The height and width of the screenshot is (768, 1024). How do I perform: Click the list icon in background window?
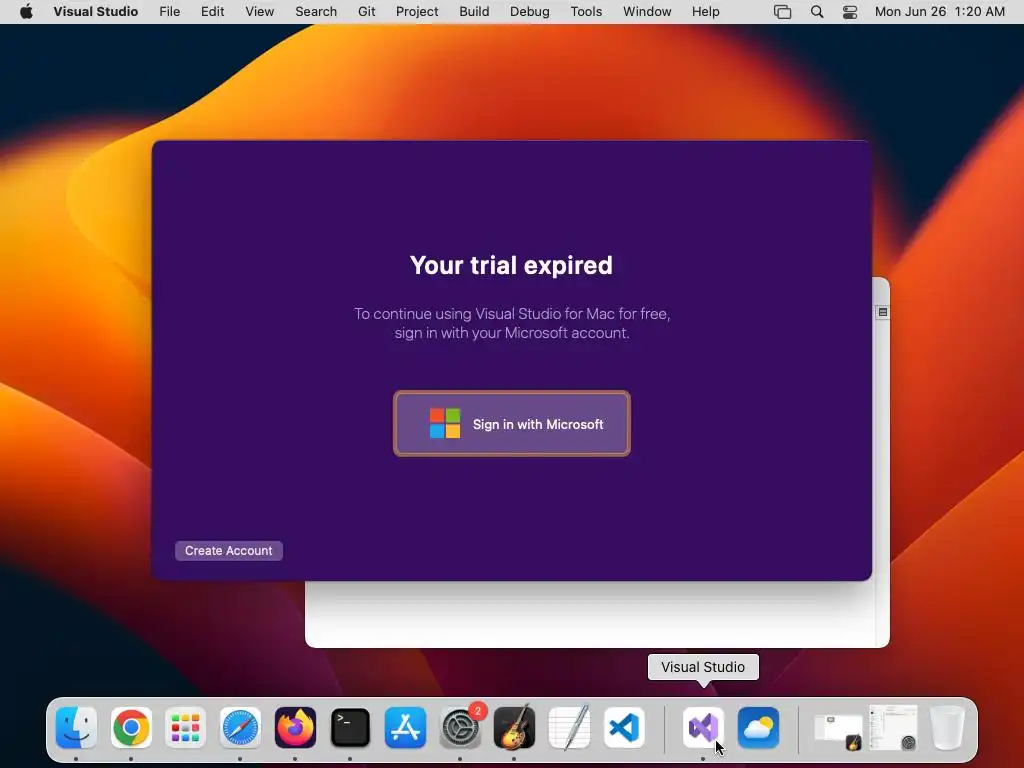pos(882,312)
